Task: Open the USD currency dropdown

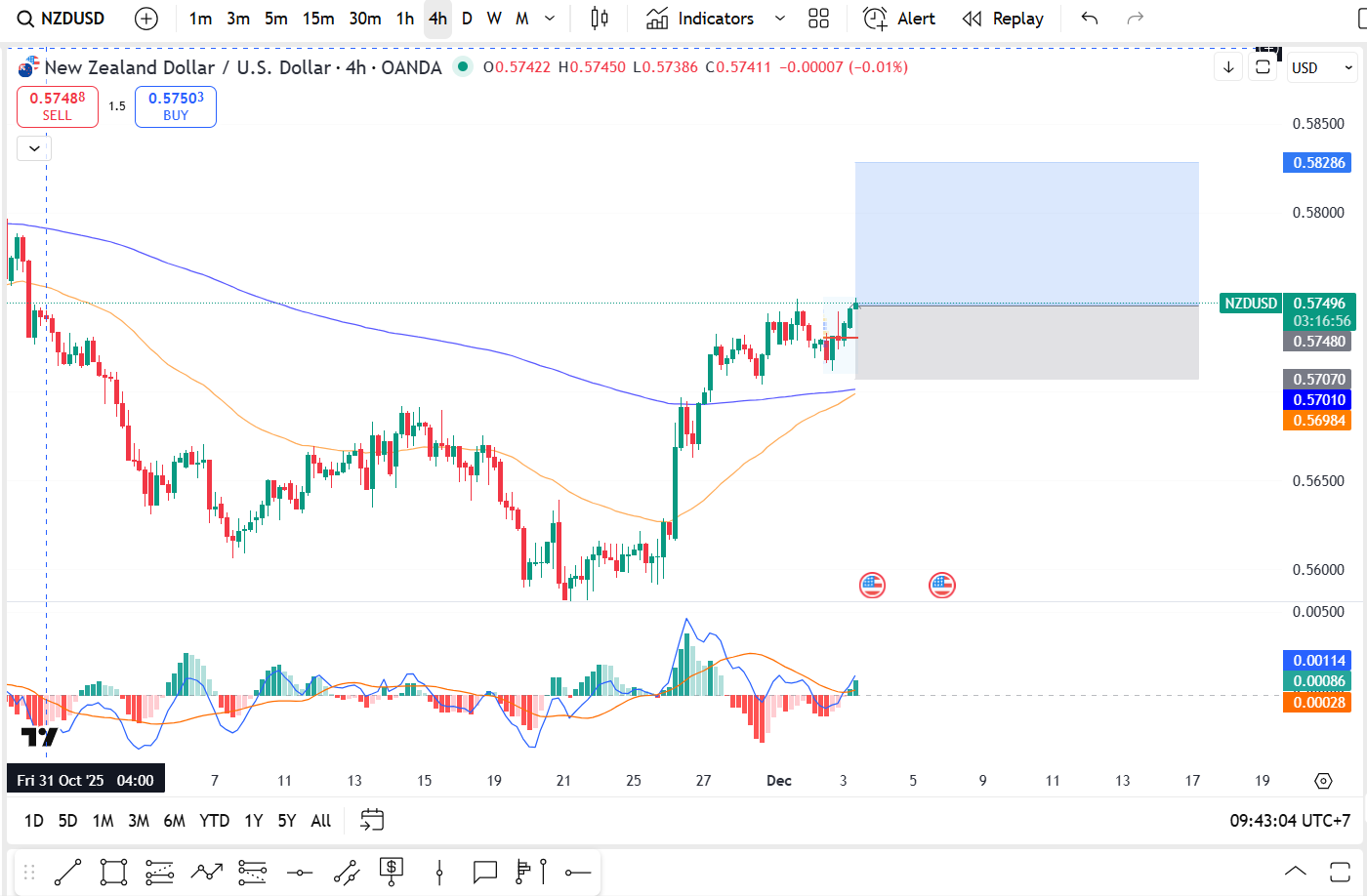Action: [x=1322, y=67]
